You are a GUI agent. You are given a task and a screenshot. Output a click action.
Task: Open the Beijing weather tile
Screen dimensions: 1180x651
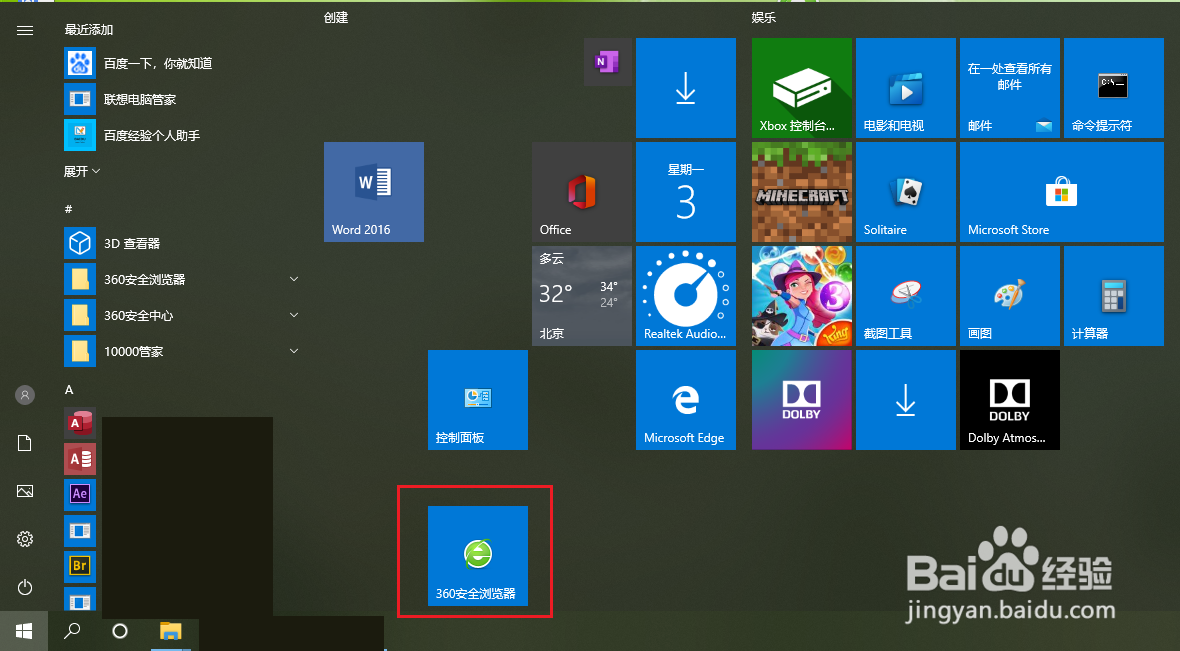tap(581, 296)
